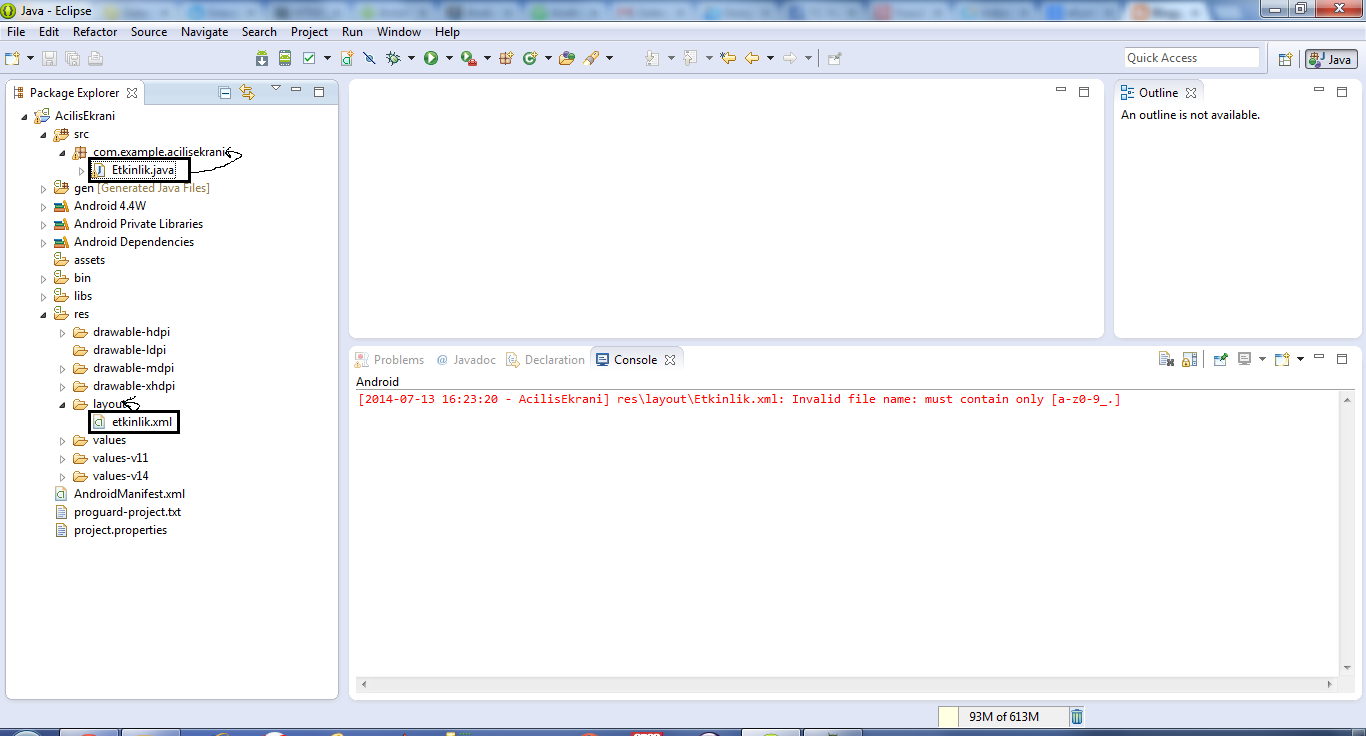Screen dimensions: 1366x736
Task: Click the Open Type icon
Action: click(567, 58)
